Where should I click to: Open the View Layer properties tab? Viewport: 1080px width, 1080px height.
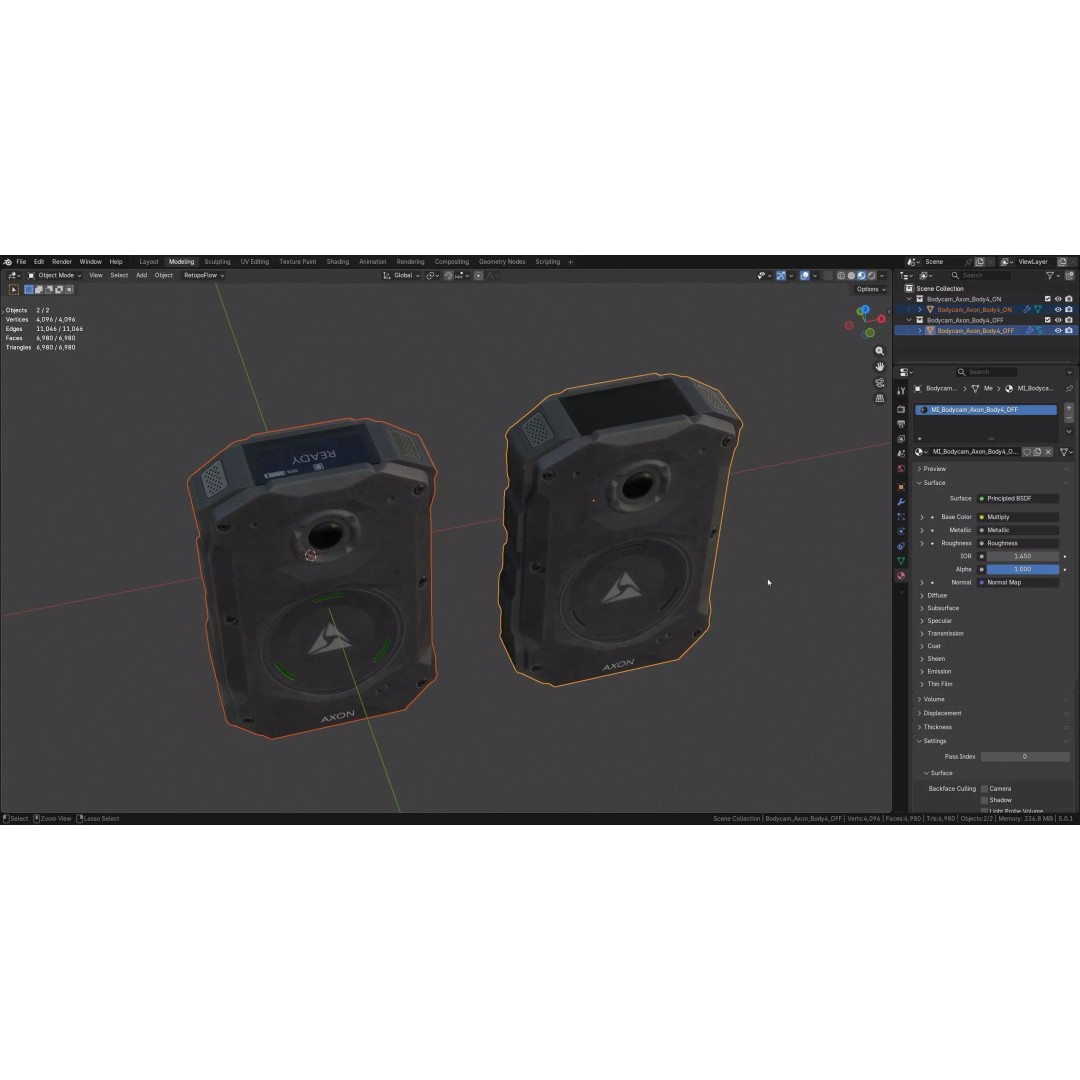click(x=901, y=439)
